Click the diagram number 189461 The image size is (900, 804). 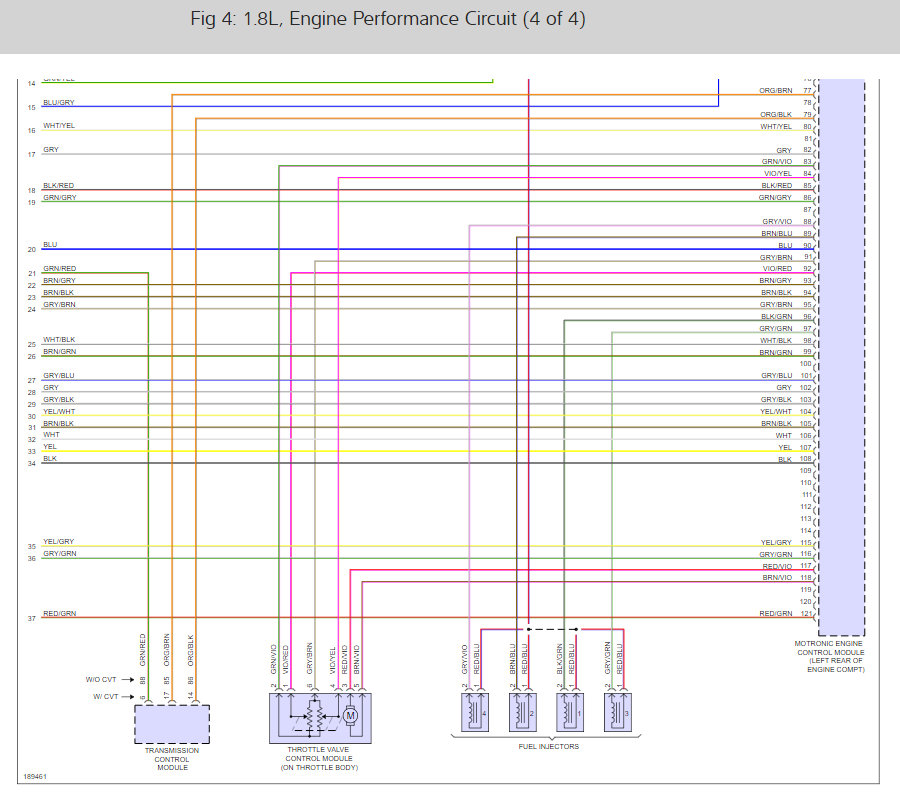(x=35, y=776)
